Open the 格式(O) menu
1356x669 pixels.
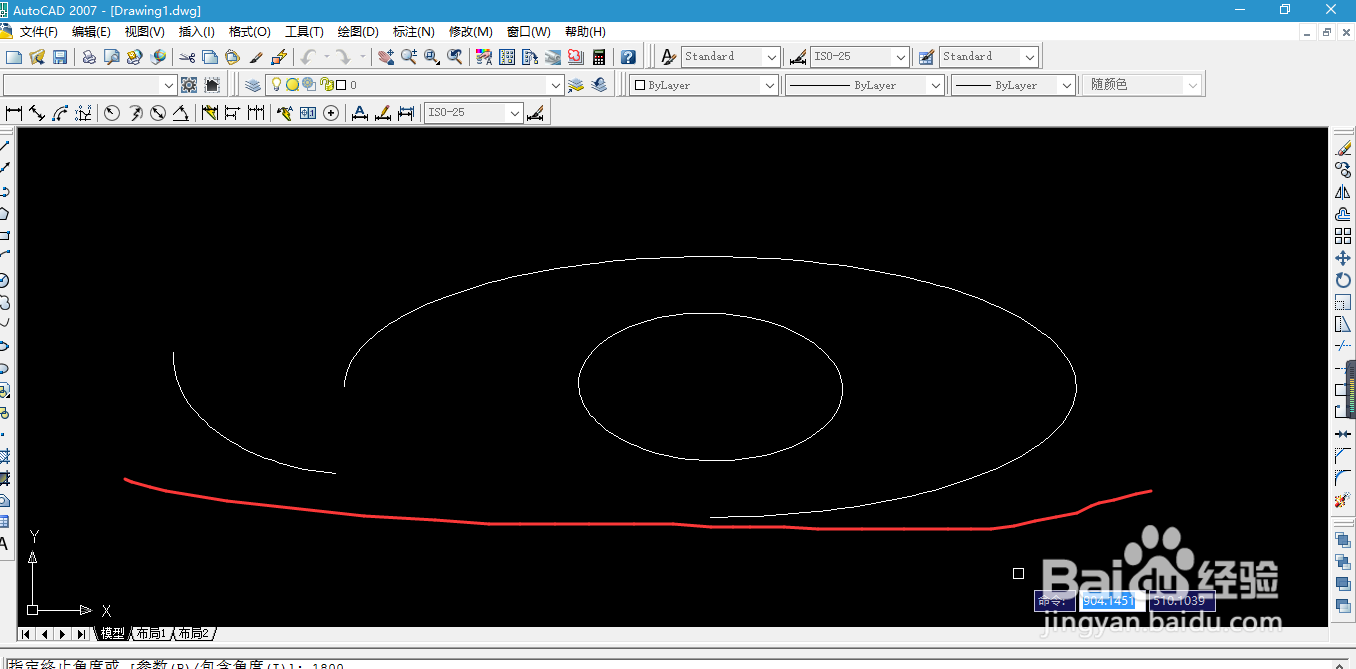click(249, 32)
